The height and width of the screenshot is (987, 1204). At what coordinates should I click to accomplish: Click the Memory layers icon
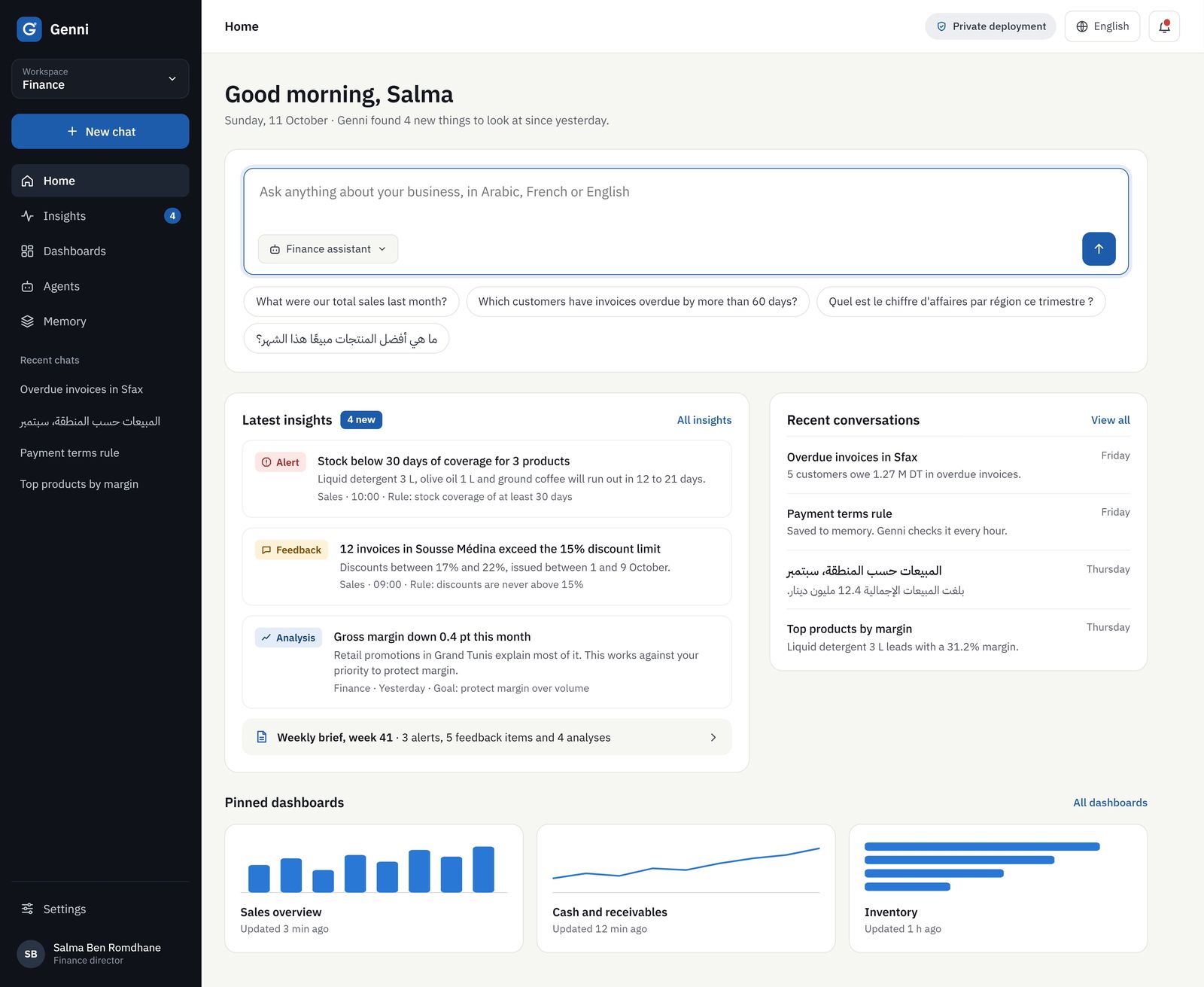[x=28, y=321]
